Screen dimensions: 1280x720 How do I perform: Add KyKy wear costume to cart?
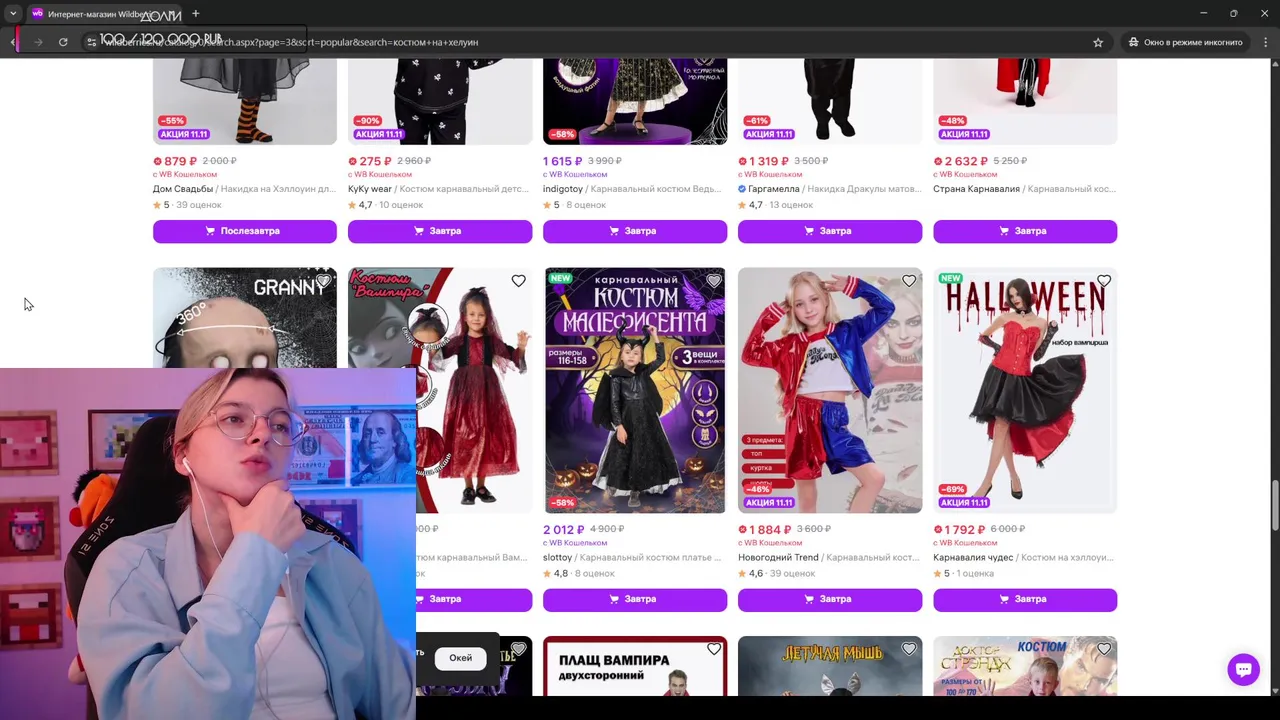point(439,231)
